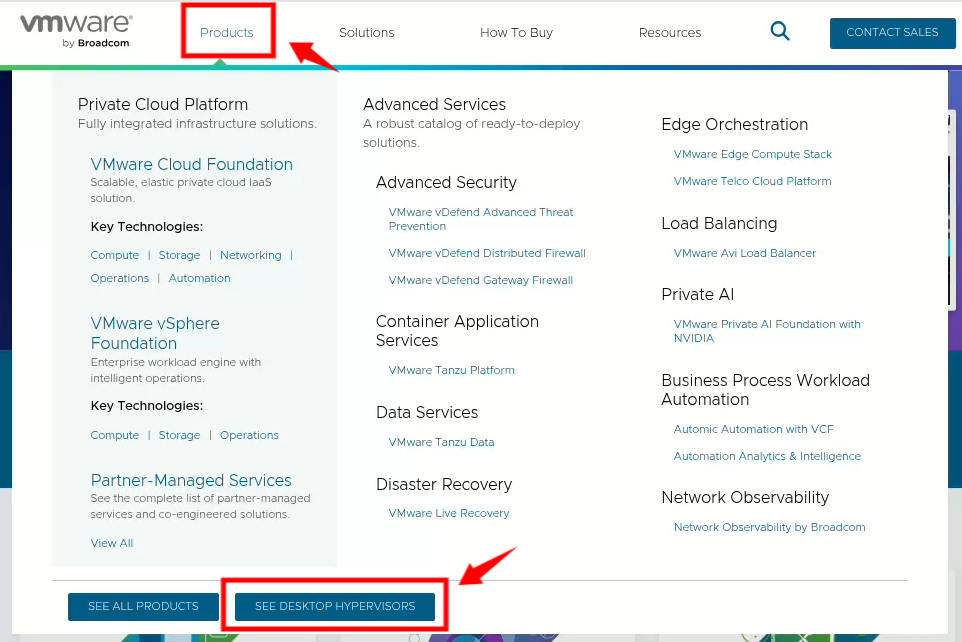Click the Network Observability heading
Image resolution: width=962 pixels, height=642 pixels.
[745, 497]
